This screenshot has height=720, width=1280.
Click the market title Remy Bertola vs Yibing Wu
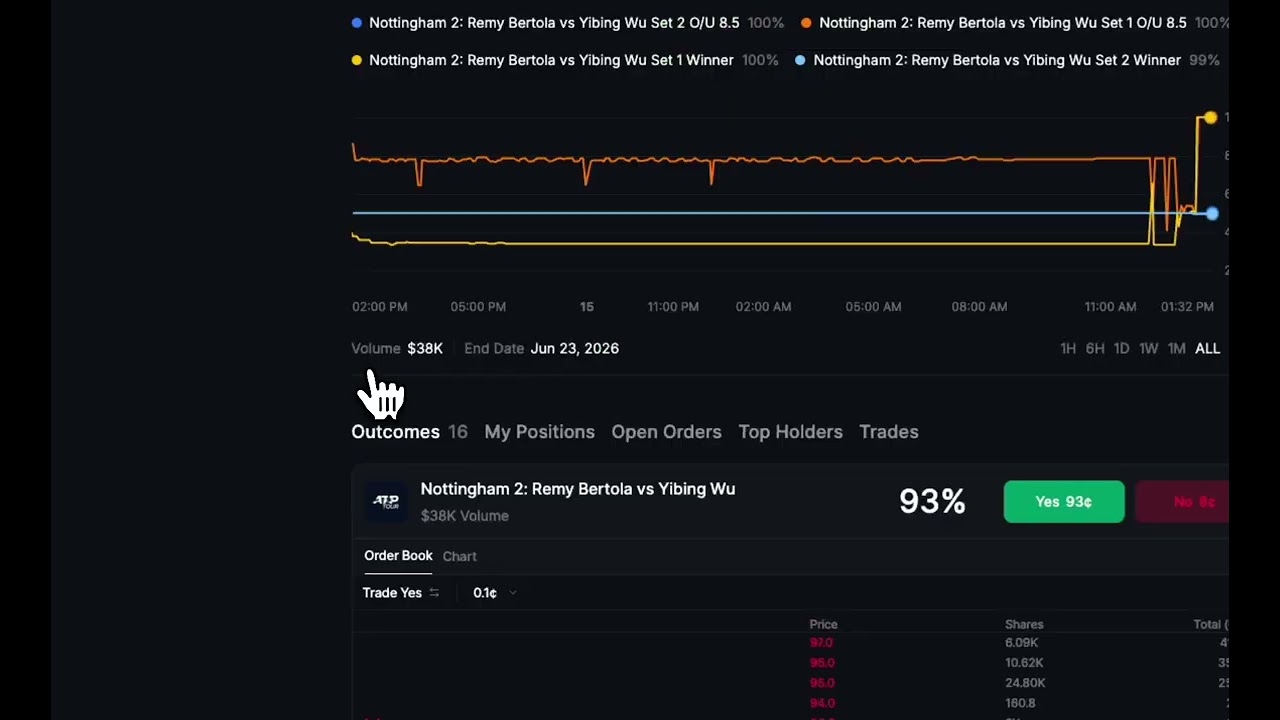click(x=578, y=489)
